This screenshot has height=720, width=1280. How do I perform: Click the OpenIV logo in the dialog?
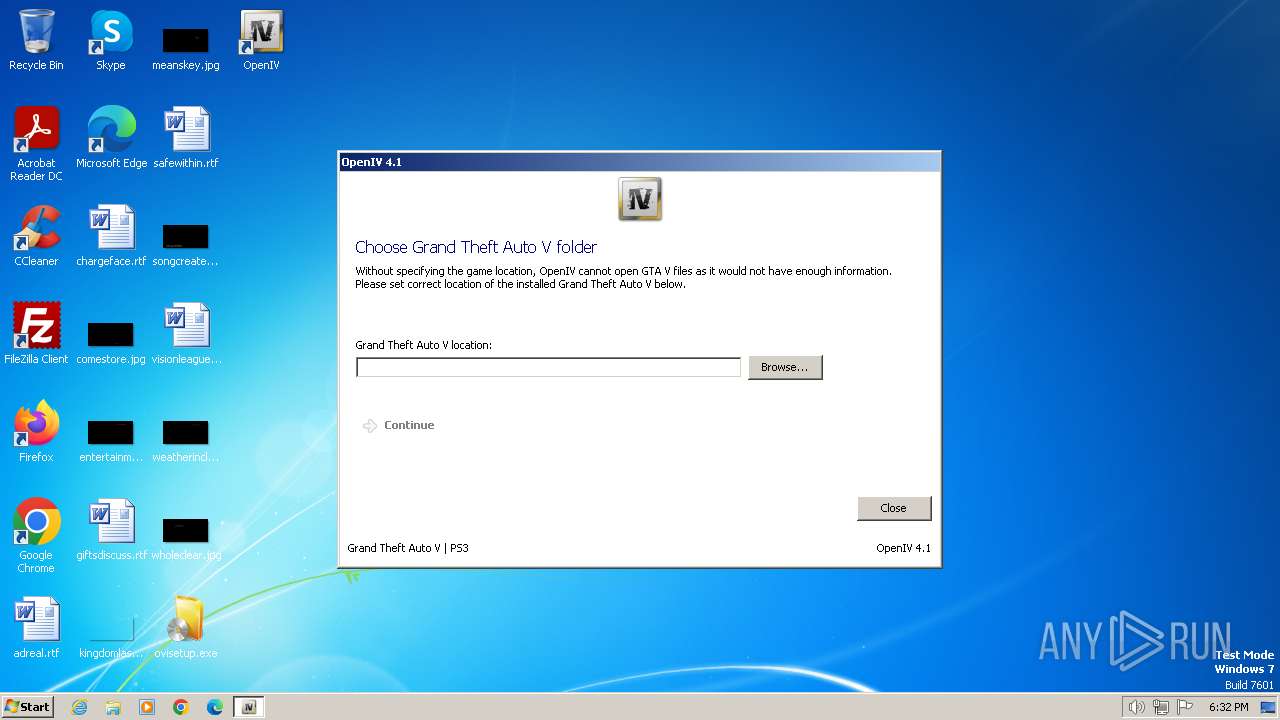pyautogui.click(x=640, y=199)
